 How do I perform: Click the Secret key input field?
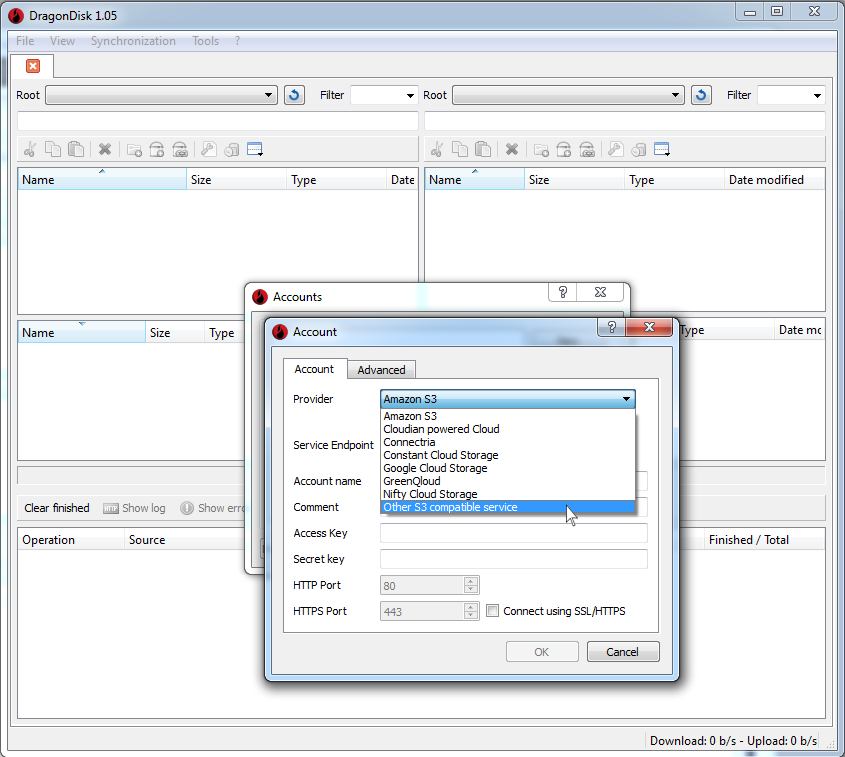pos(513,559)
